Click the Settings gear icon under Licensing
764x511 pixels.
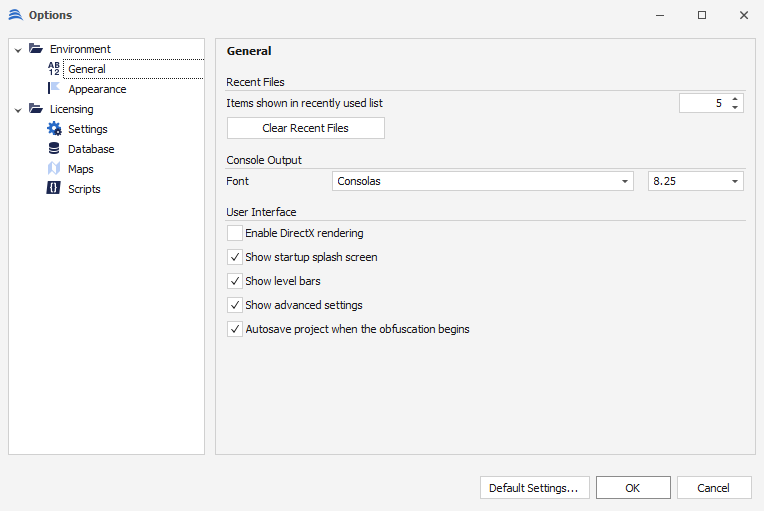click(54, 129)
